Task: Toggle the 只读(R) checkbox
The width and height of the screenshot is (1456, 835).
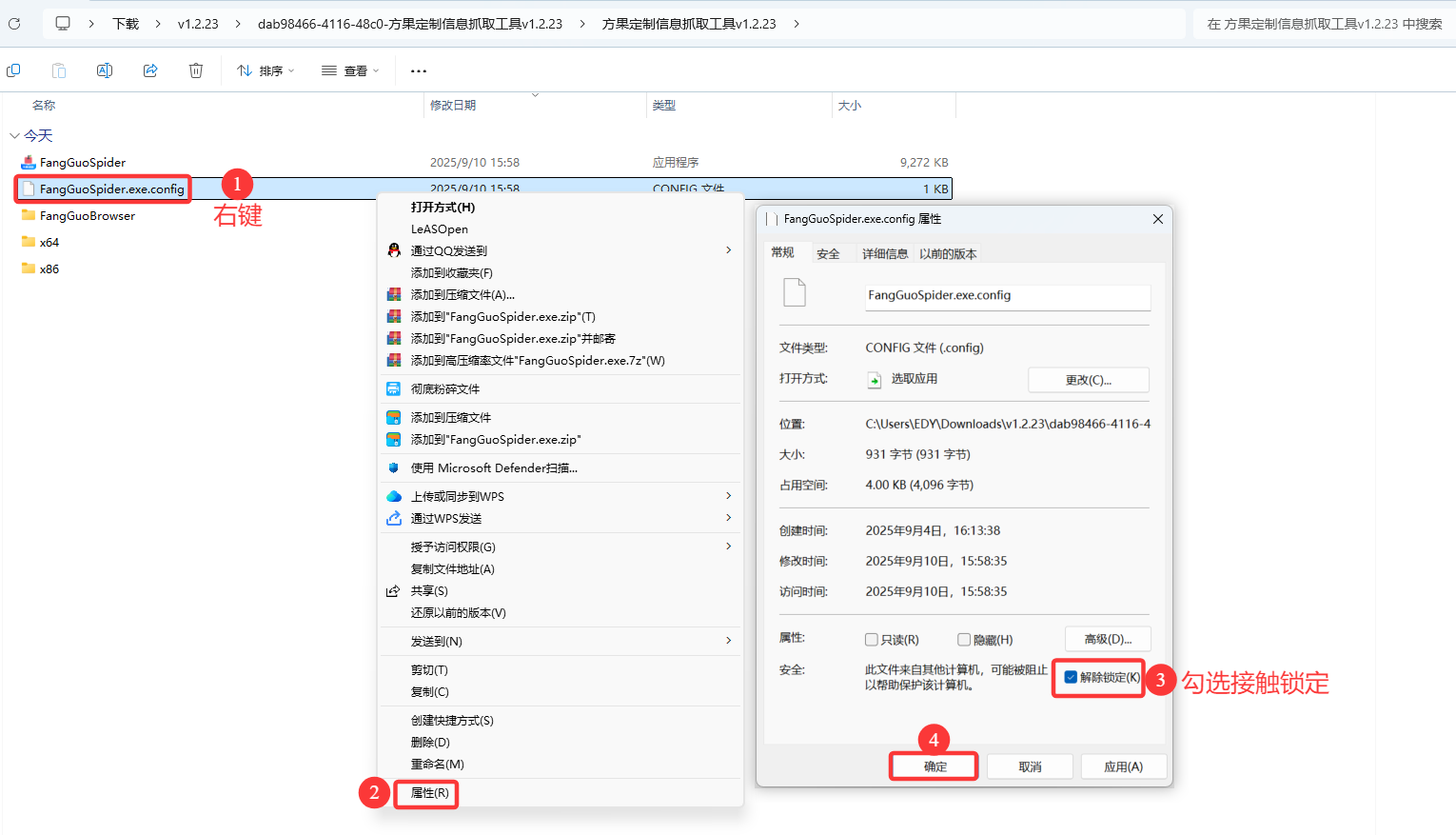Action: [x=872, y=640]
